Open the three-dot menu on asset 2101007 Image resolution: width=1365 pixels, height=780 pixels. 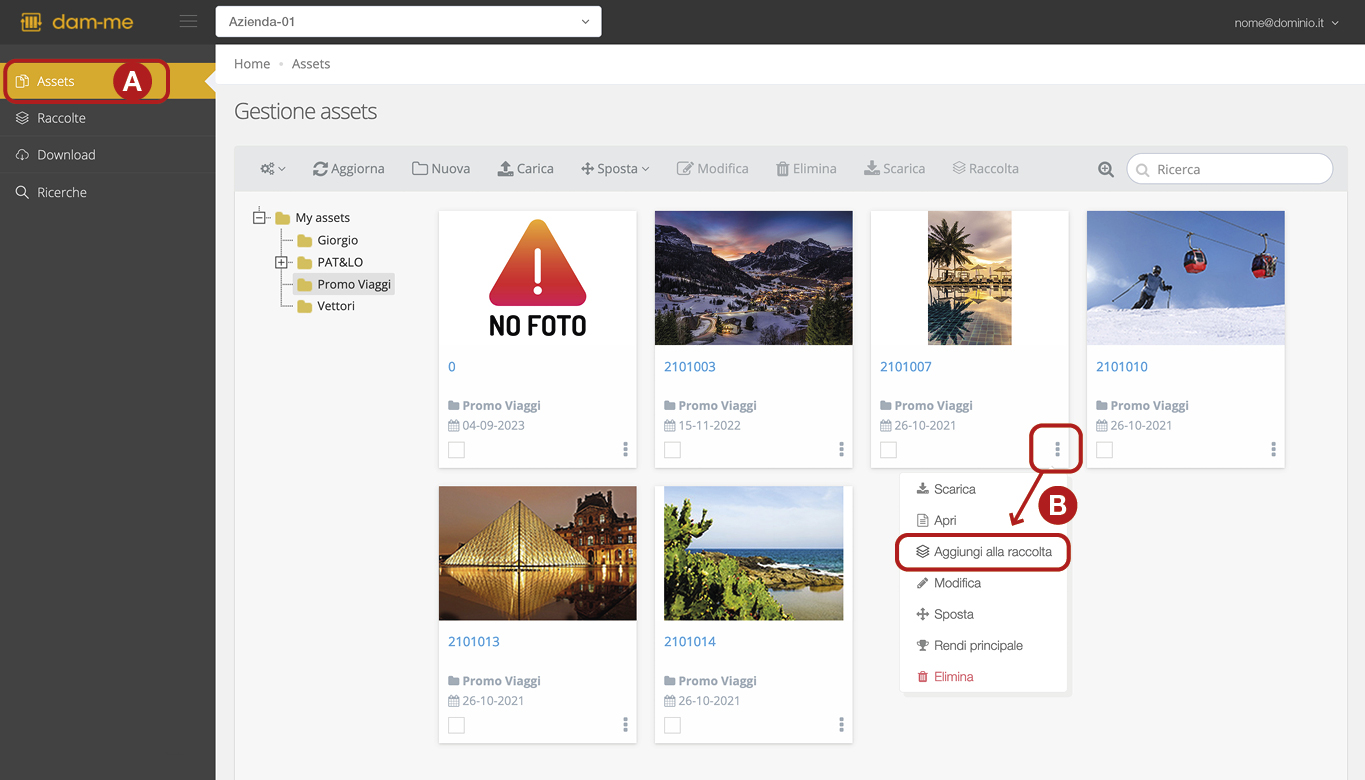click(x=1057, y=450)
